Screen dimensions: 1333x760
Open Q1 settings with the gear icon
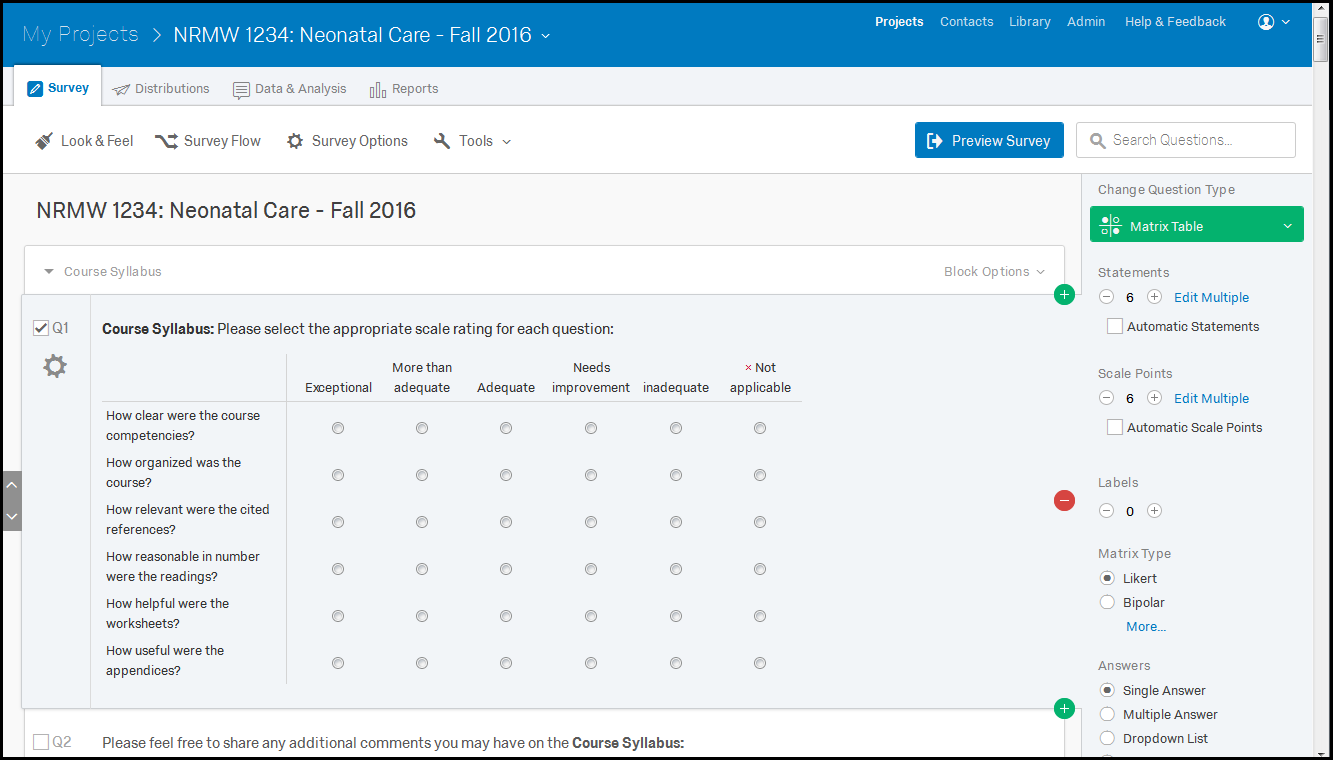tap(55, 366)
